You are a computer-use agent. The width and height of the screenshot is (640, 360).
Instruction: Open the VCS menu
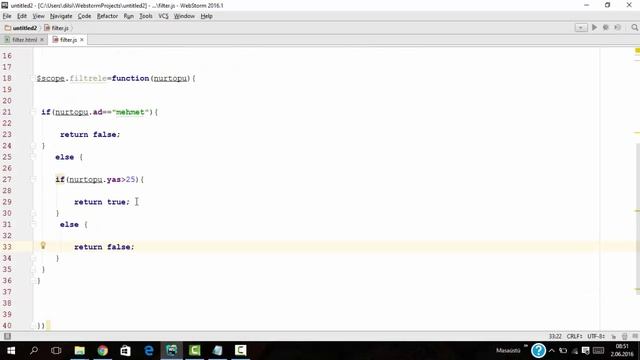pyautogui.click(x=163, y=16)
